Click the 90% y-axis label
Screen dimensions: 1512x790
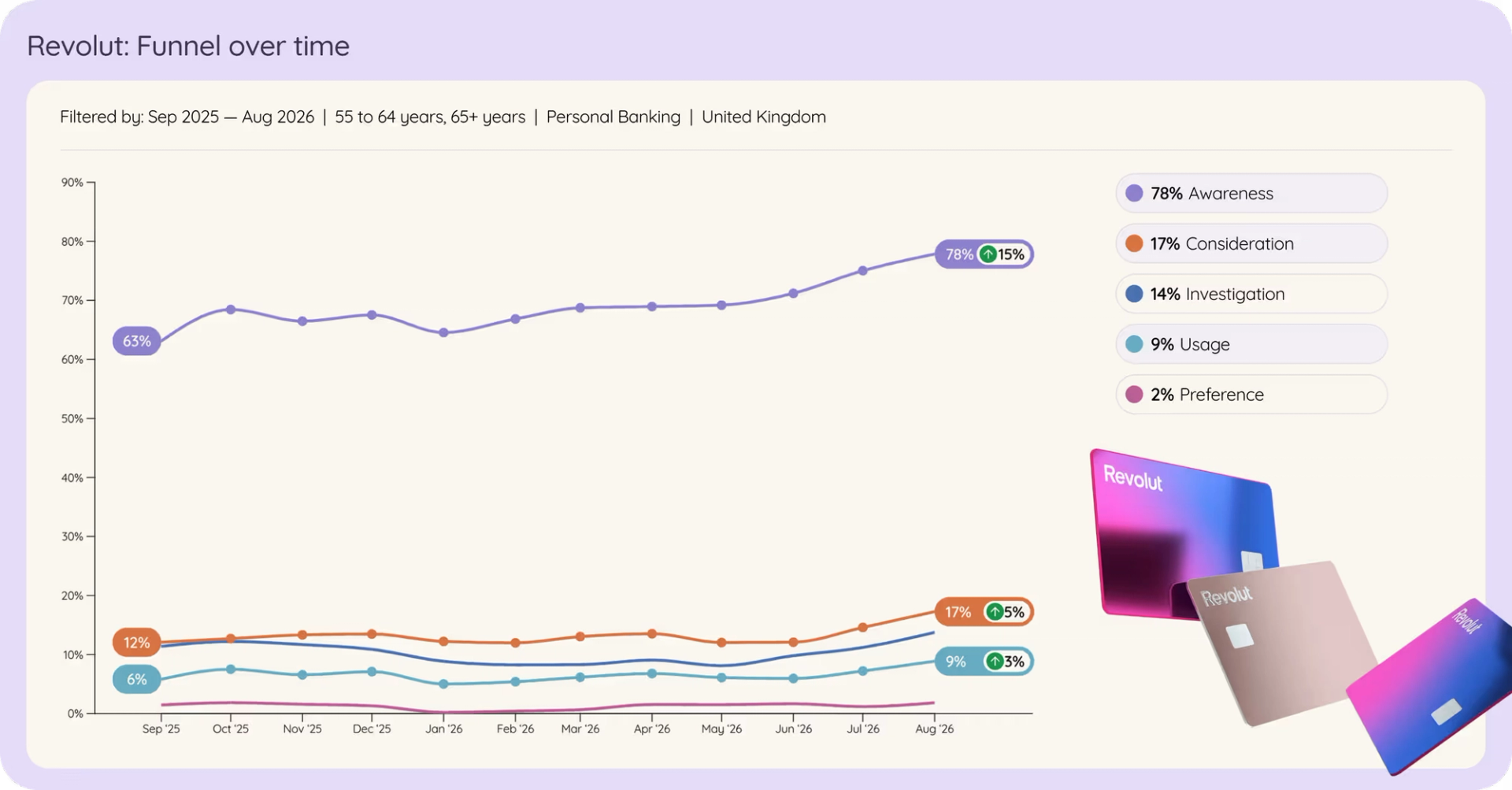click(72, 182)
